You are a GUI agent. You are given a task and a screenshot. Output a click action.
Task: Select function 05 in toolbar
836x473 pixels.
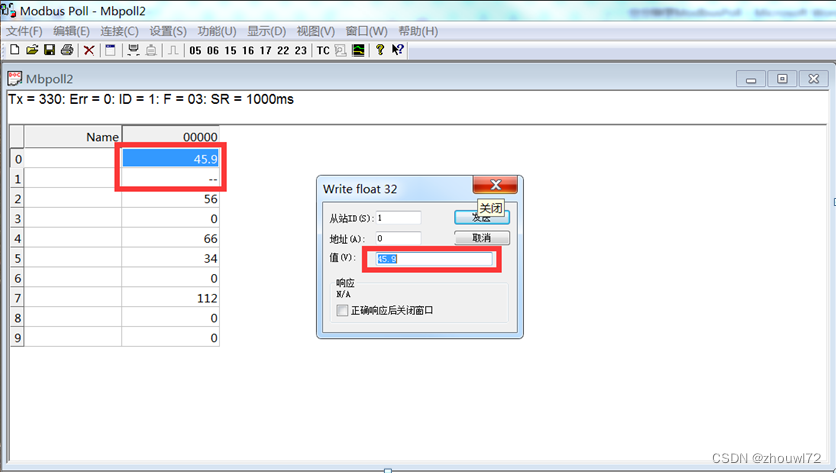click(x=196, y=50)
